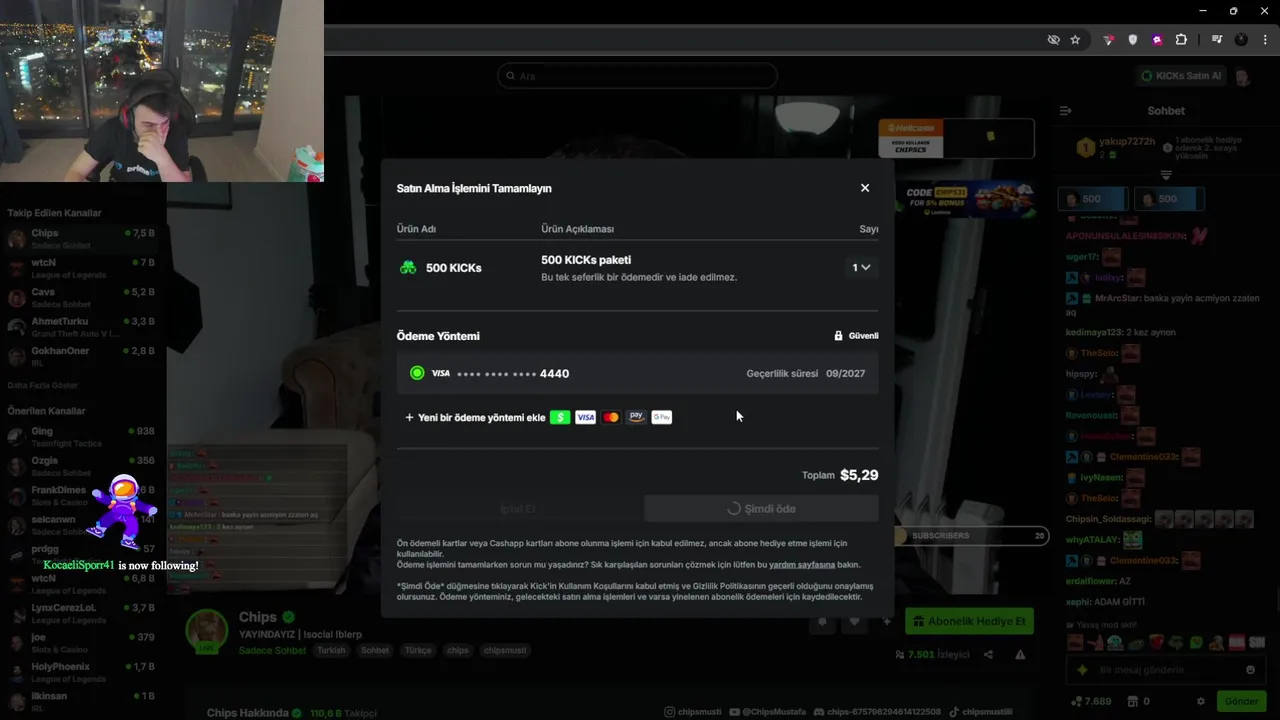The width and height of the screenshot is (1280, 720).
Task: Add a new payment method
Action: [x=475, y=418]
